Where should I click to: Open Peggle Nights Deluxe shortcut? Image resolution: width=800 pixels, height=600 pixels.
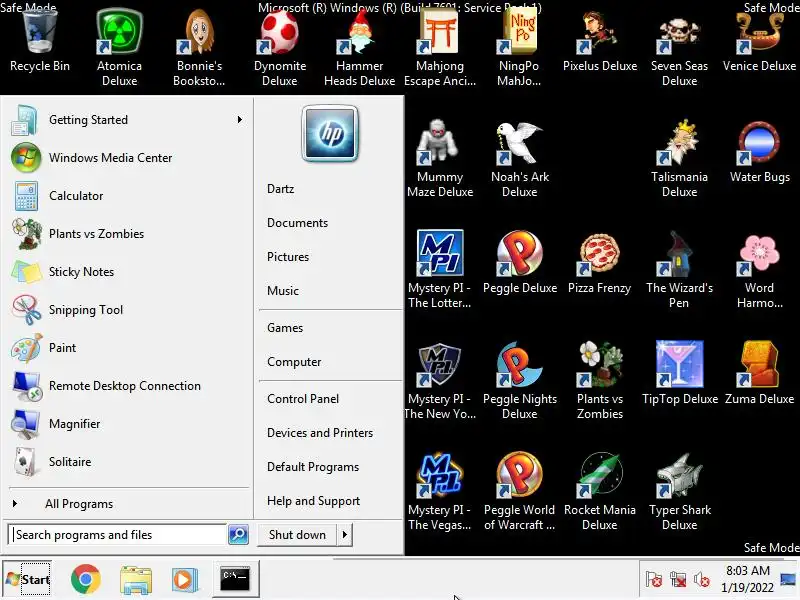tap(519, 381)
